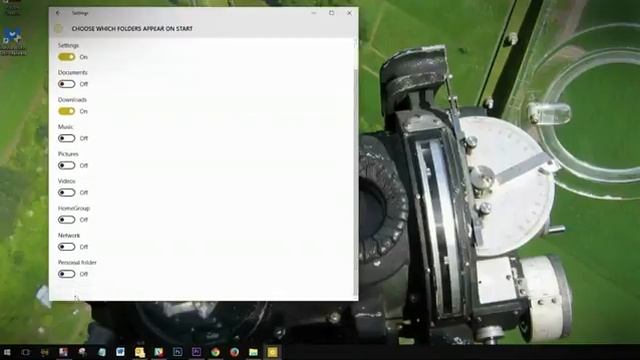Switch on the HomeGroup toggle
640x360 pixels.
click(67, 220)
